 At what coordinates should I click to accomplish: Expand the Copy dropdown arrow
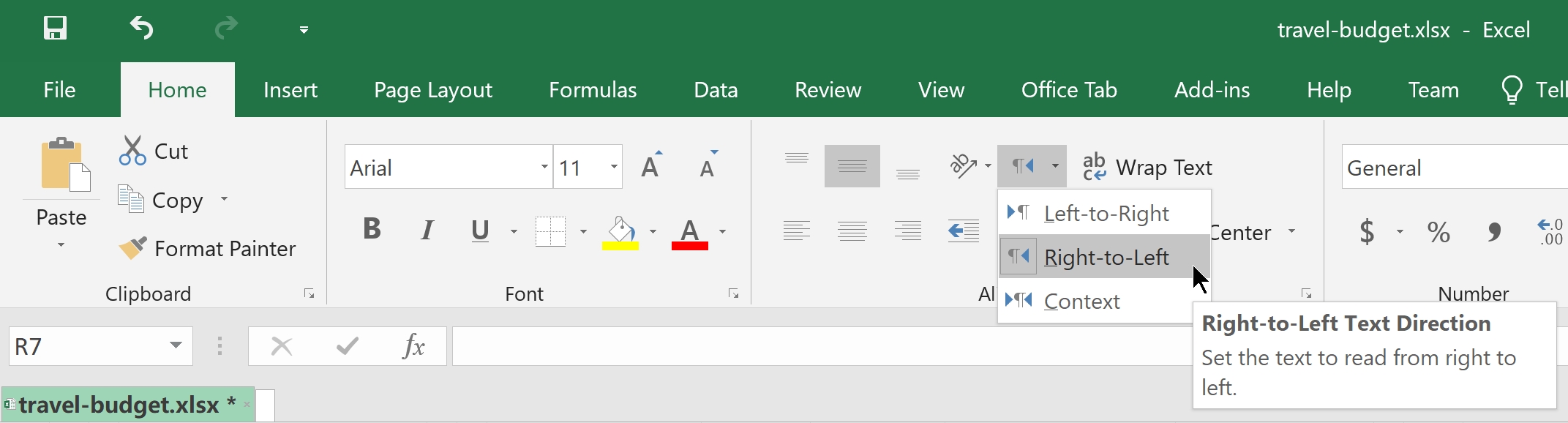point(224,199)
